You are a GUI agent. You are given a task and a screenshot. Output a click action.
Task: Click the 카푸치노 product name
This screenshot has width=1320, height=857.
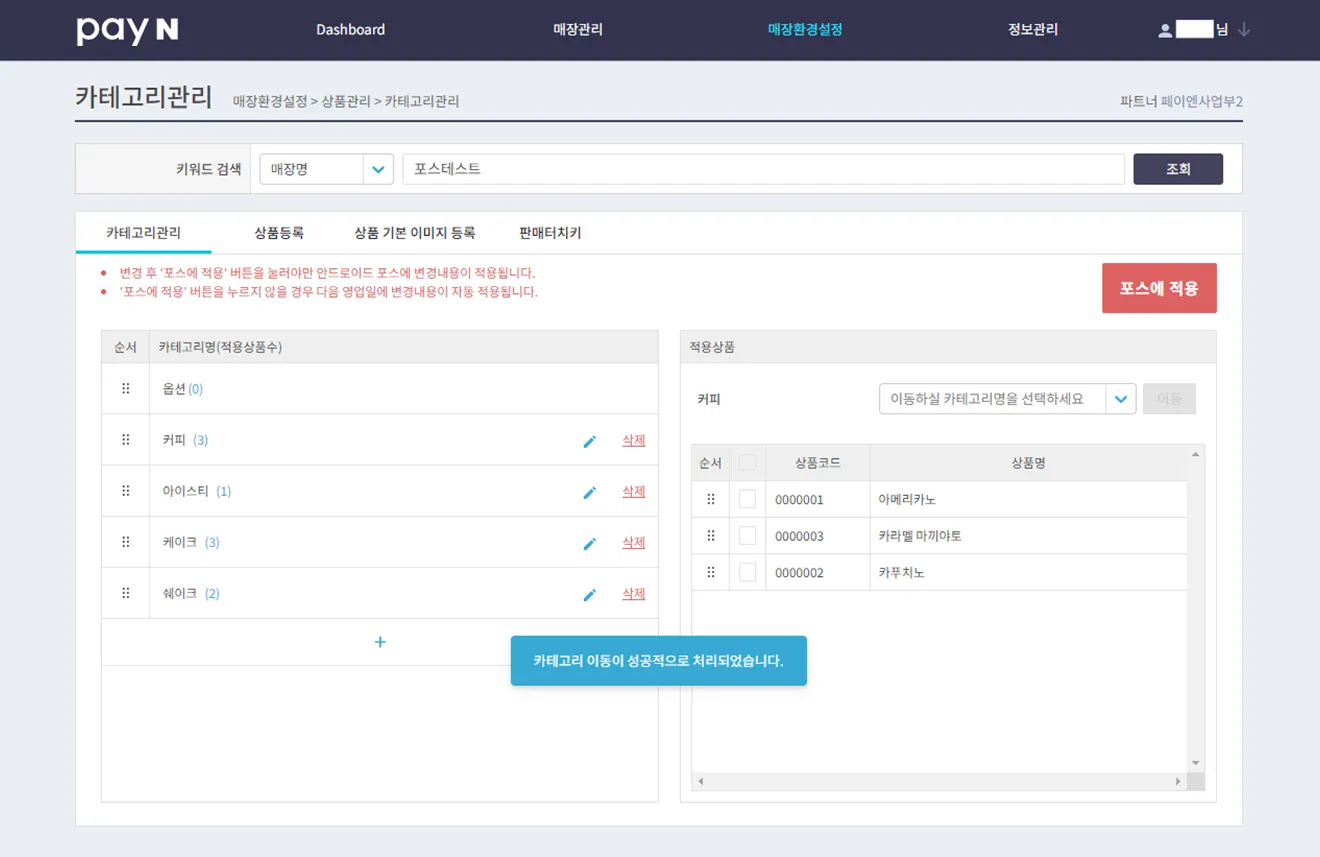(x=901, y=573)
